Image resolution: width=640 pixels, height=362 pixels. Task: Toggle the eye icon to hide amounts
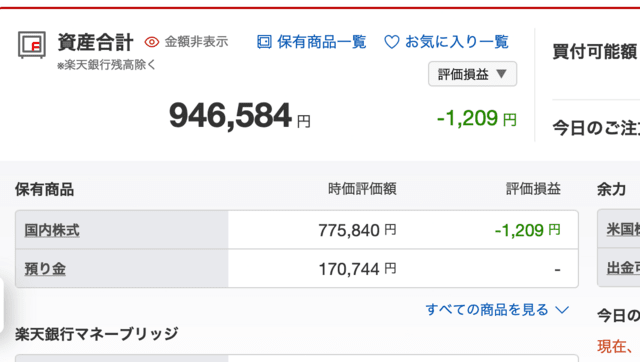pyautogui.click(x=151, y=42)
